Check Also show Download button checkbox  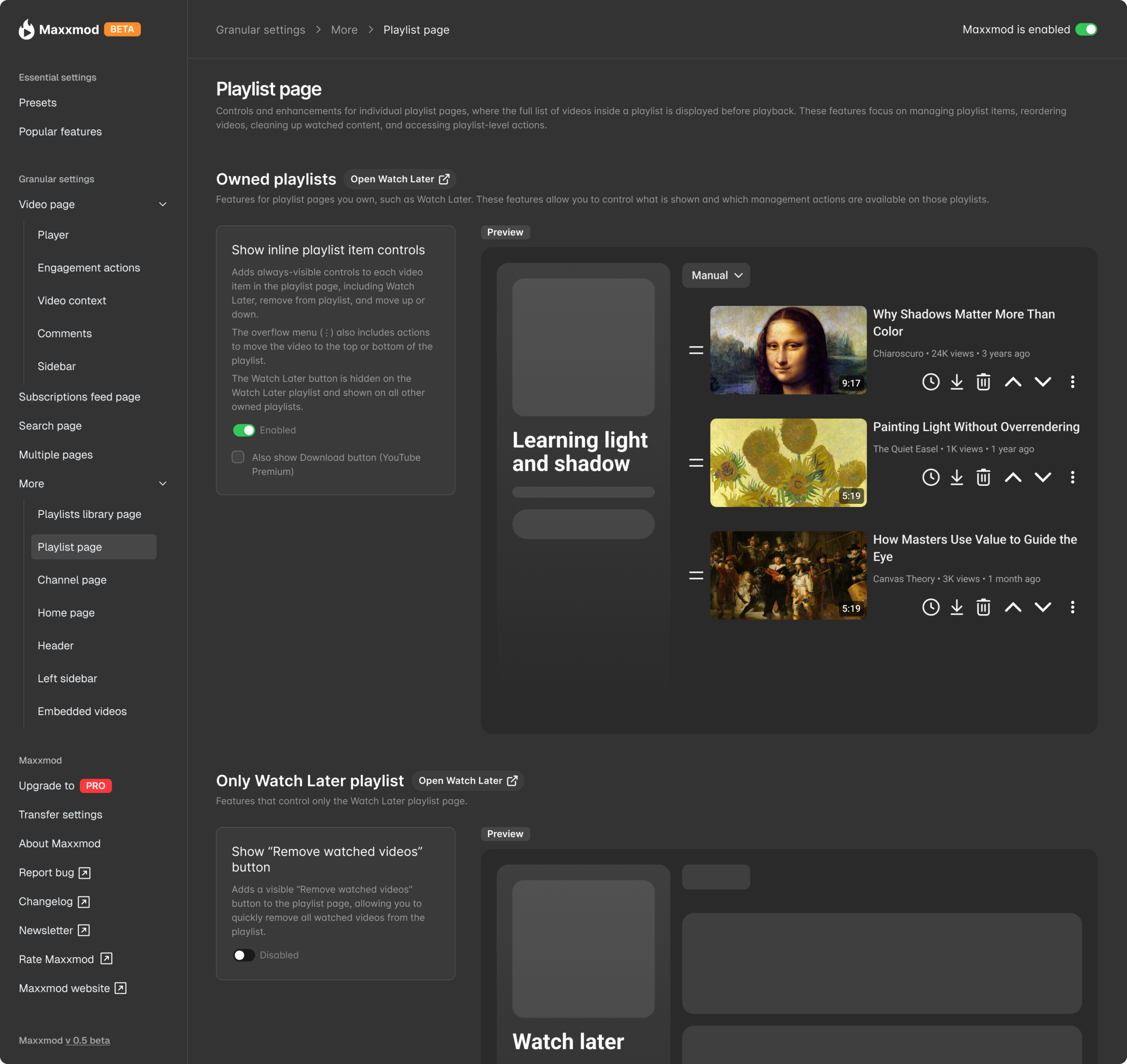point(238,457)
